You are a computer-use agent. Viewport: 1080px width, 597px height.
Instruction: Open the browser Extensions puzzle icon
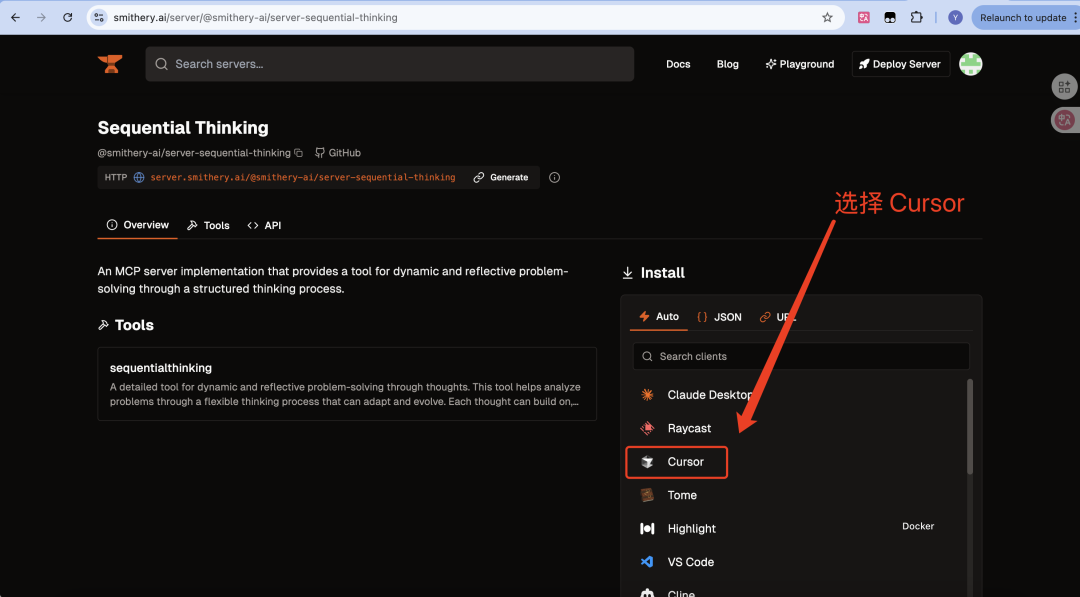coord(916,17)
